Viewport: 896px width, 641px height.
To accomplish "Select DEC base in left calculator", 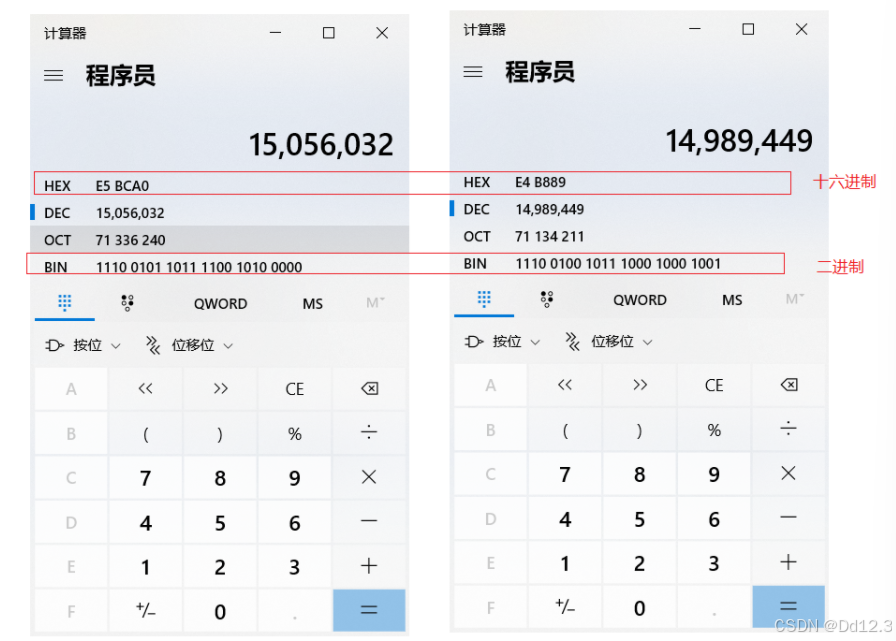I will [219, 213].
